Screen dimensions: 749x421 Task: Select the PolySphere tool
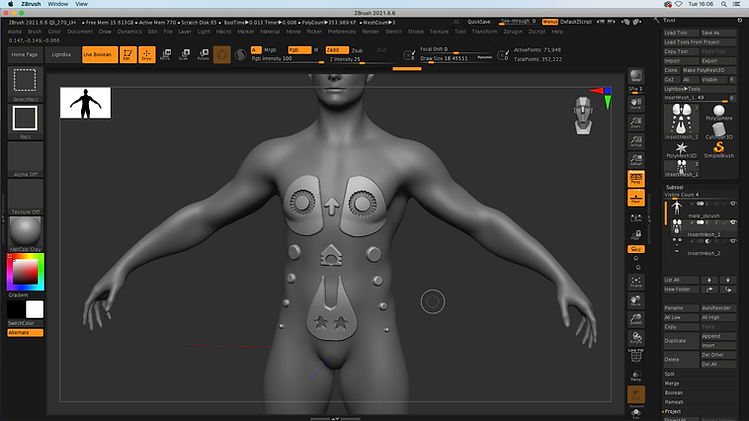(719, 113)
